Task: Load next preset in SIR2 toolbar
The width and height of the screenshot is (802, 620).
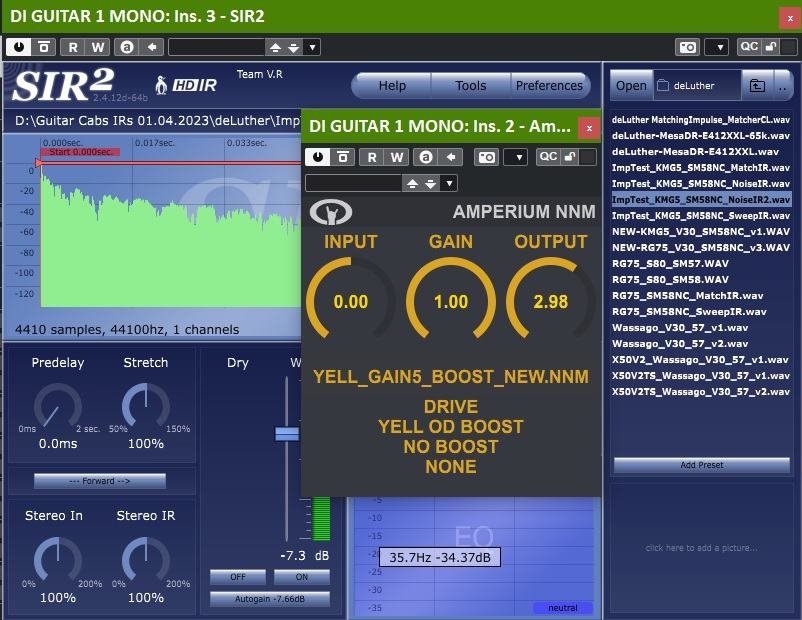Action: pos(293,48)
